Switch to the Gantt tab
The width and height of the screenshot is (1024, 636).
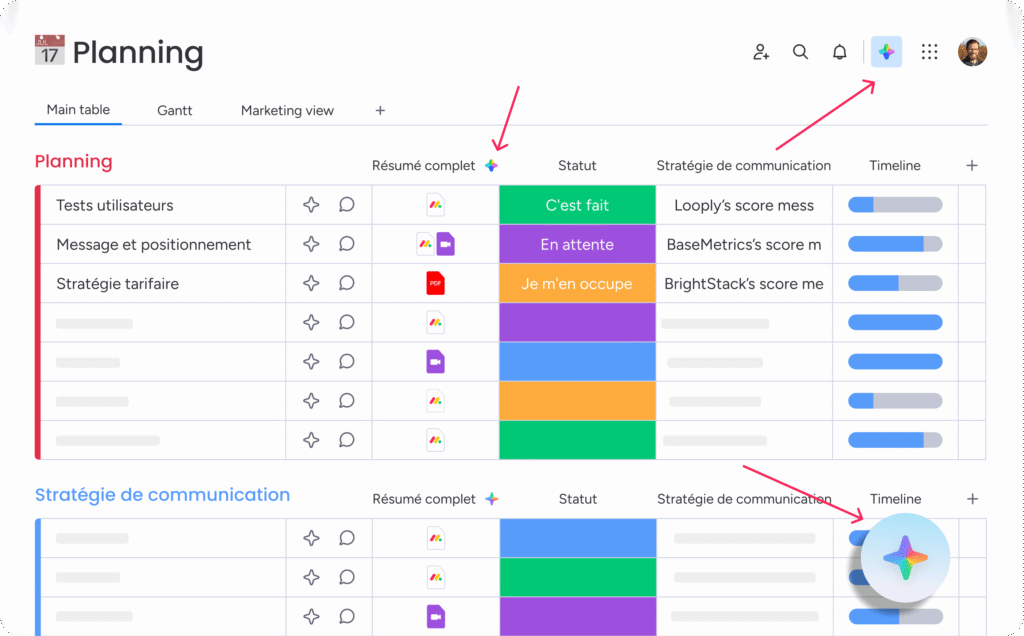[174, 110]
